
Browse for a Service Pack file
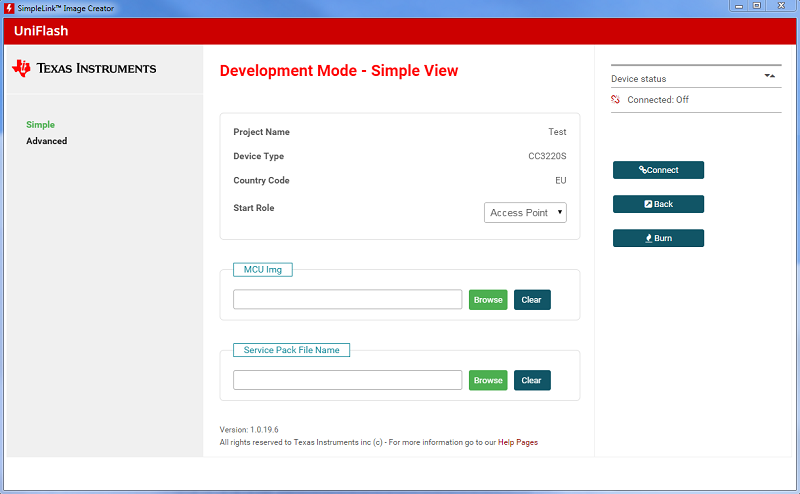click(488, 380)
